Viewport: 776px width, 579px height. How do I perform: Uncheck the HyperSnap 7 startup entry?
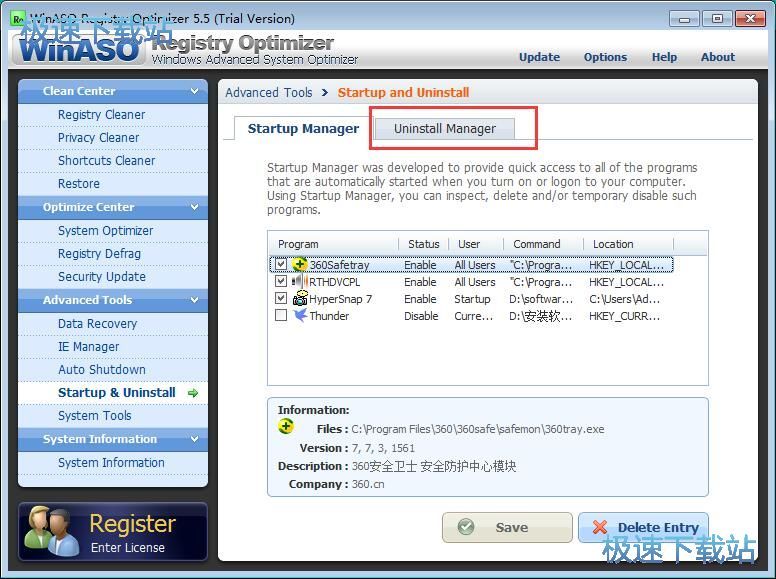[281, 298]
